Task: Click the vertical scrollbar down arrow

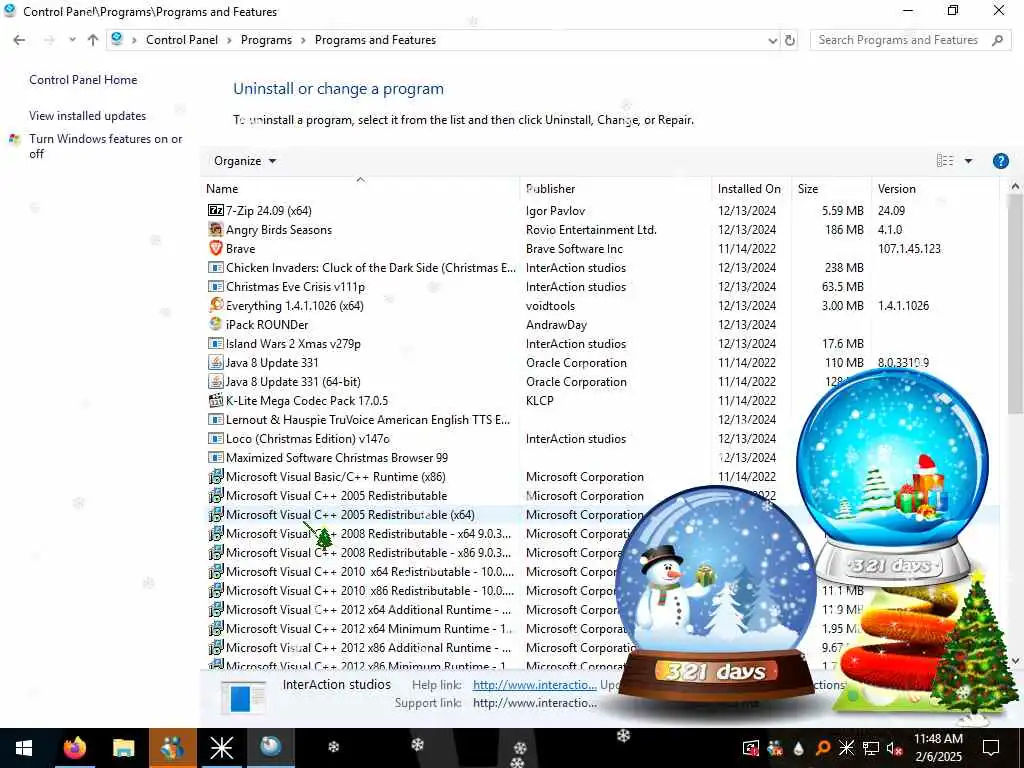Action: (x=1015, y=660)
